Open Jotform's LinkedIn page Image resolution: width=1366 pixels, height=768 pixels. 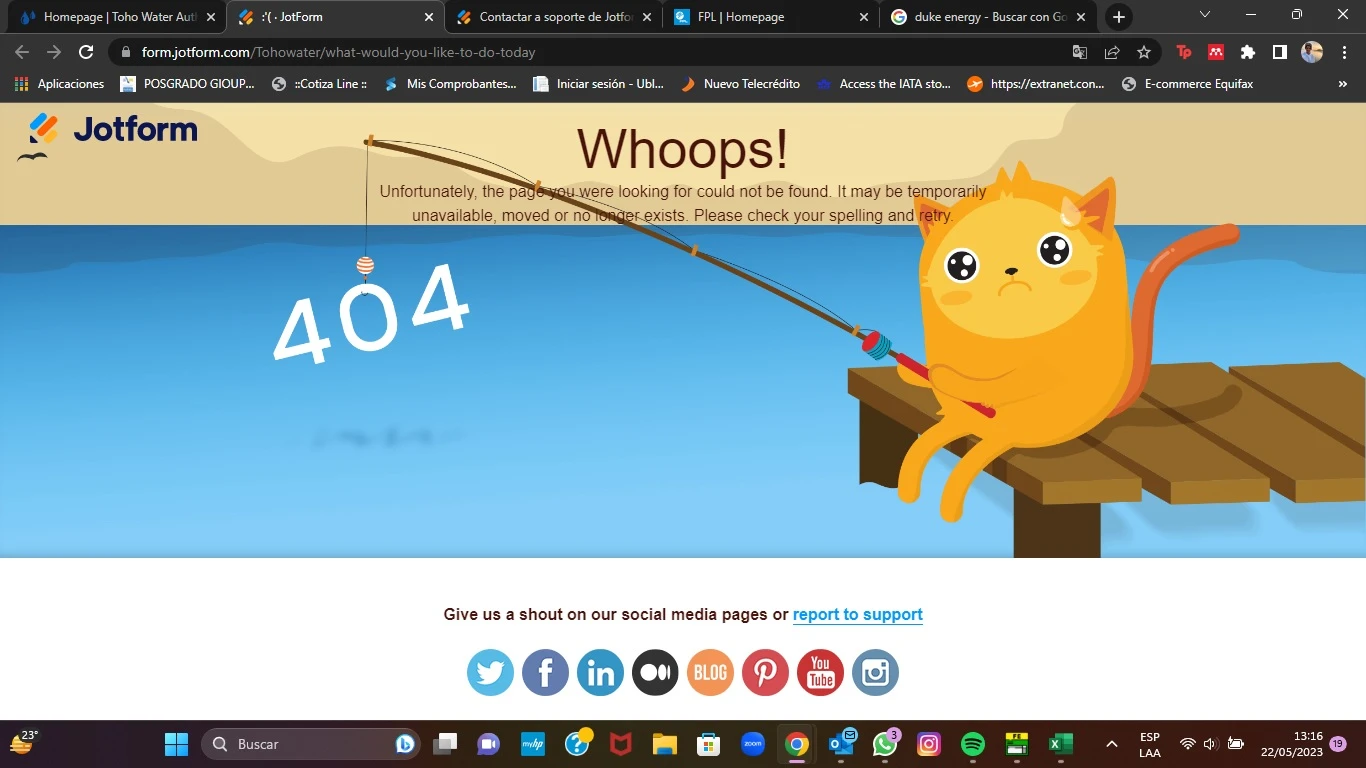(x=600, y=672)
